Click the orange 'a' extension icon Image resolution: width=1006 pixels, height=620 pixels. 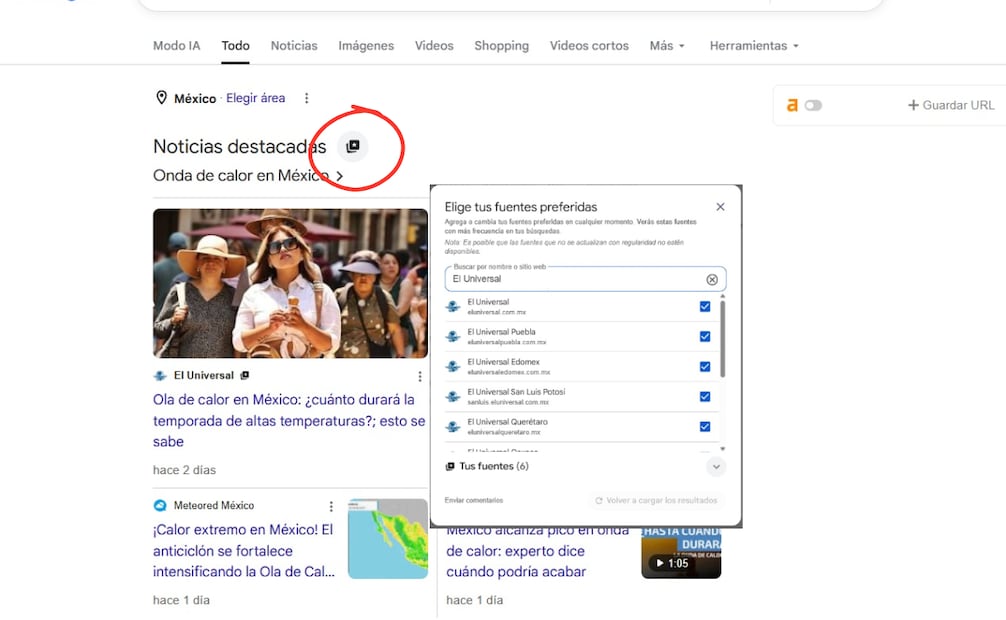point(792,105)
